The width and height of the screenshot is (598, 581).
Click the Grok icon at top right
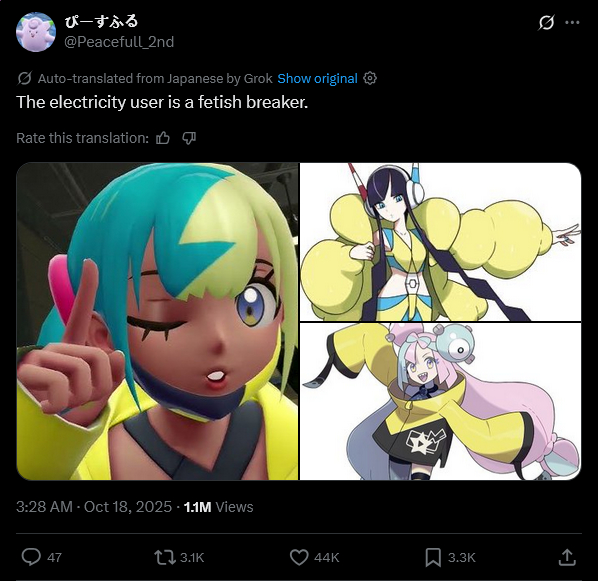(546, 23)
